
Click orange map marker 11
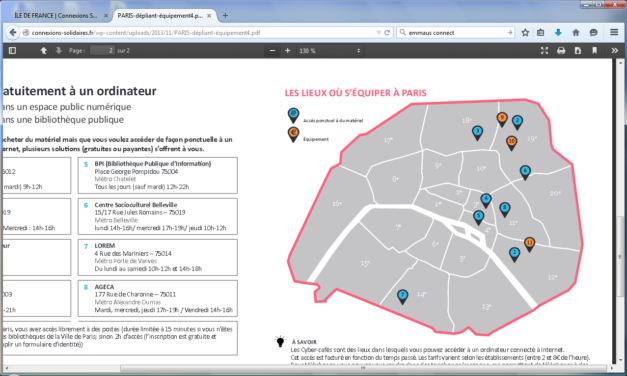point(529,244)
